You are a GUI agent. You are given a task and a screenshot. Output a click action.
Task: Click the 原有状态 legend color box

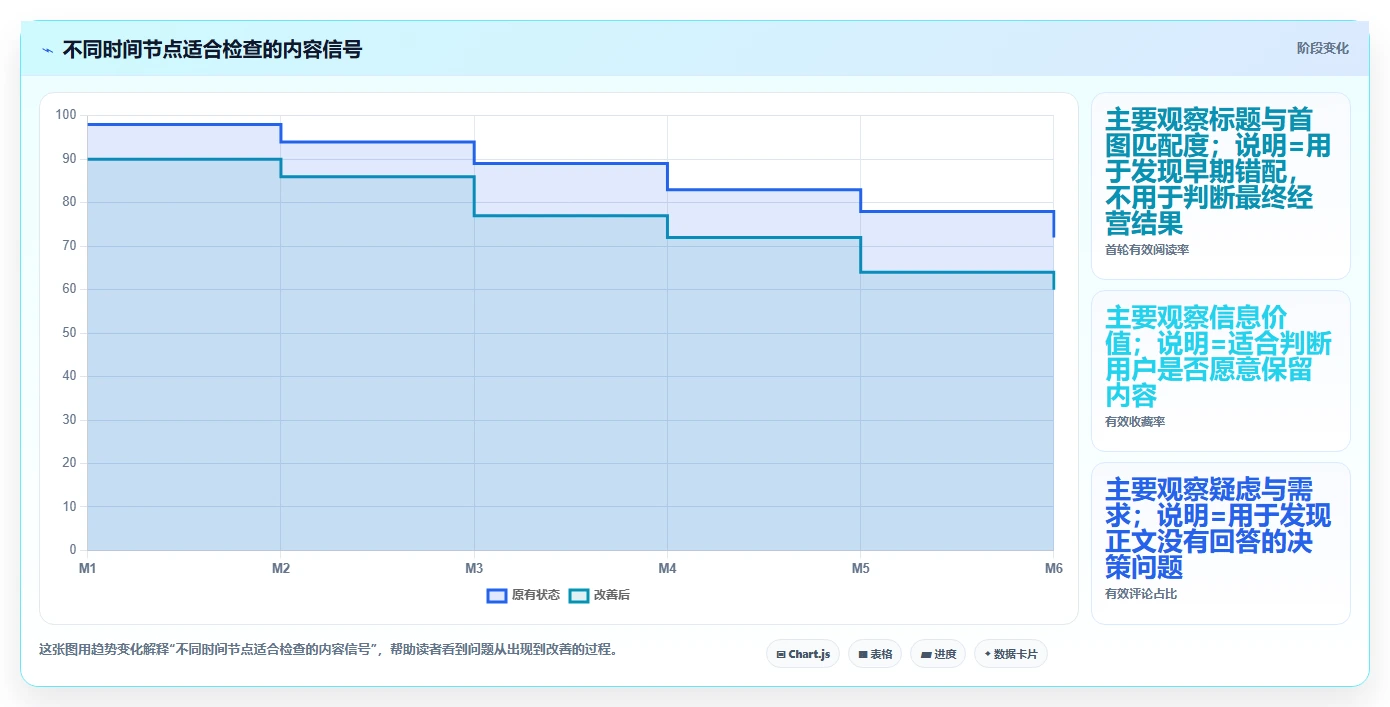497,595
